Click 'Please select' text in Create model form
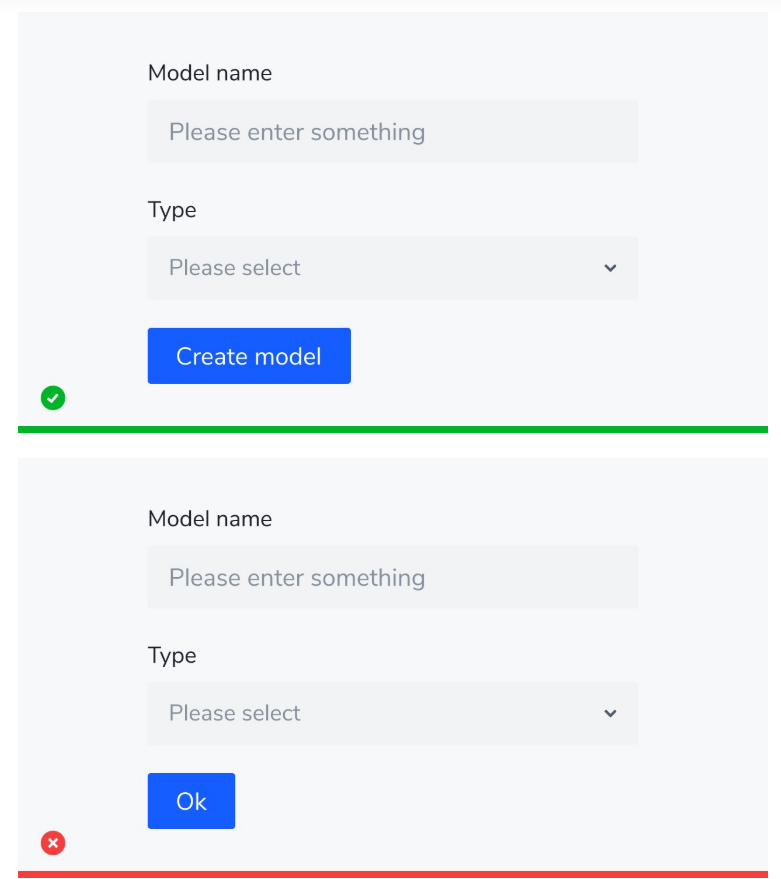 [x=235, y=268]
